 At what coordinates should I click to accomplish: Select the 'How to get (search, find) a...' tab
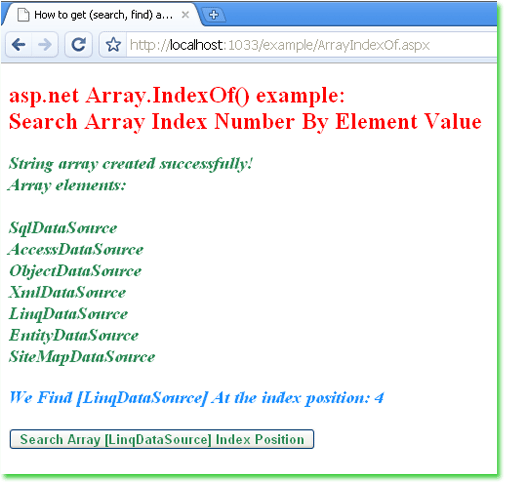pyautogui.click(x=102, y=15)
